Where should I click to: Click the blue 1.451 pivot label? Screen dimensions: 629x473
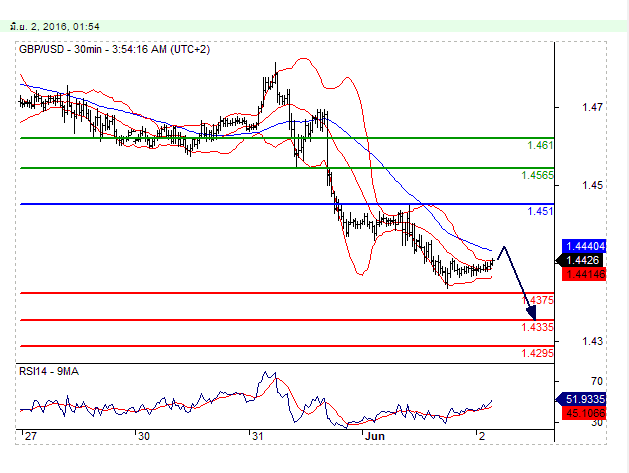(x=540, y=211)
